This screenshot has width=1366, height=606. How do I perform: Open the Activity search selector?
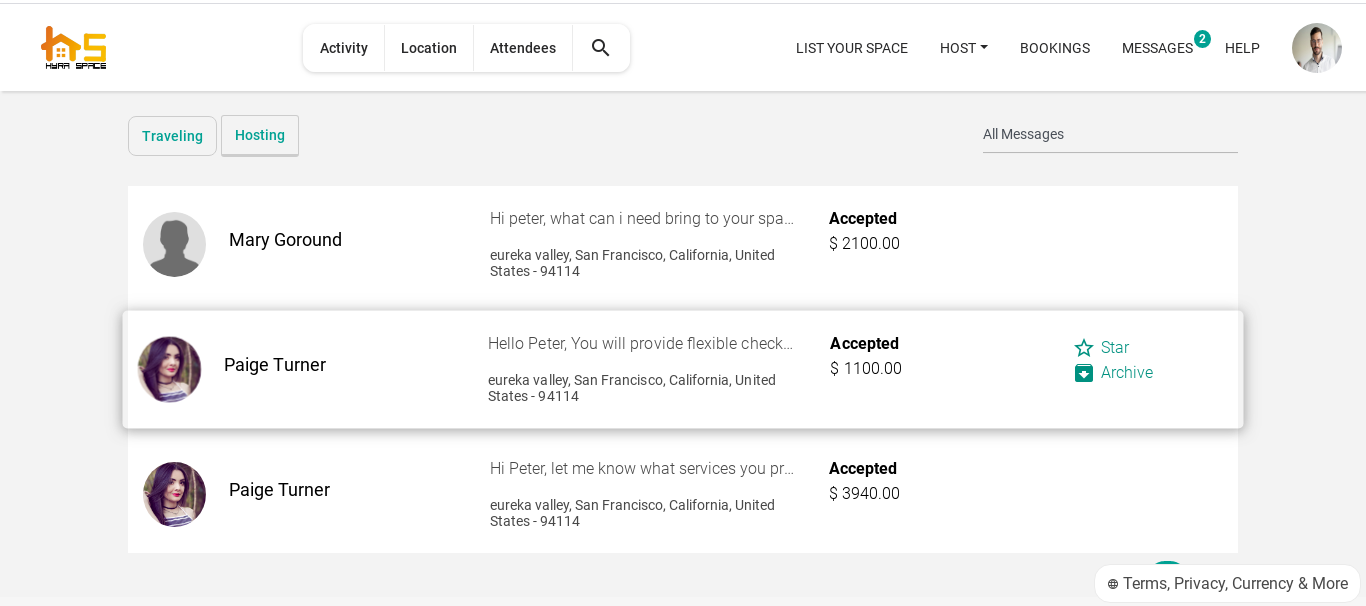(x=344, y=48)
